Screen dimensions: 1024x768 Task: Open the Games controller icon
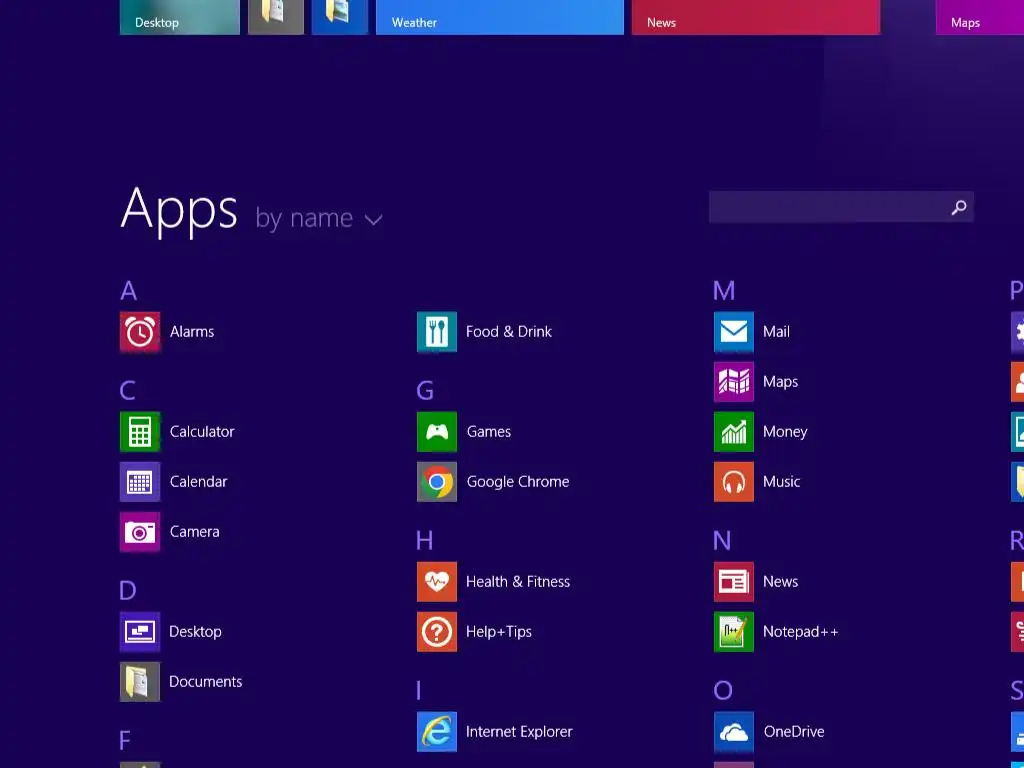tap(437, 432)
